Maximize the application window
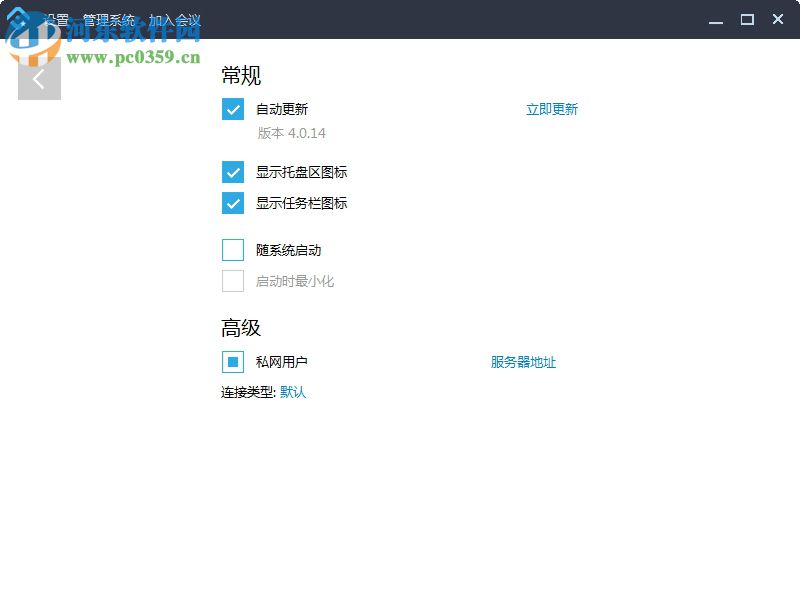 coord(746,19)
